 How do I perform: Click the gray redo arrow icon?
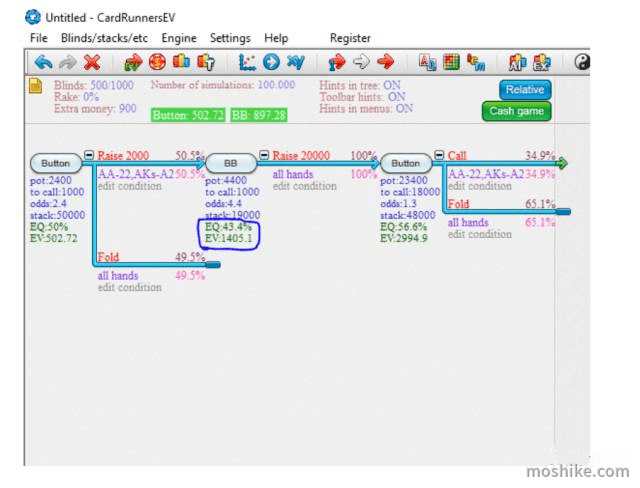pos(68,62)
